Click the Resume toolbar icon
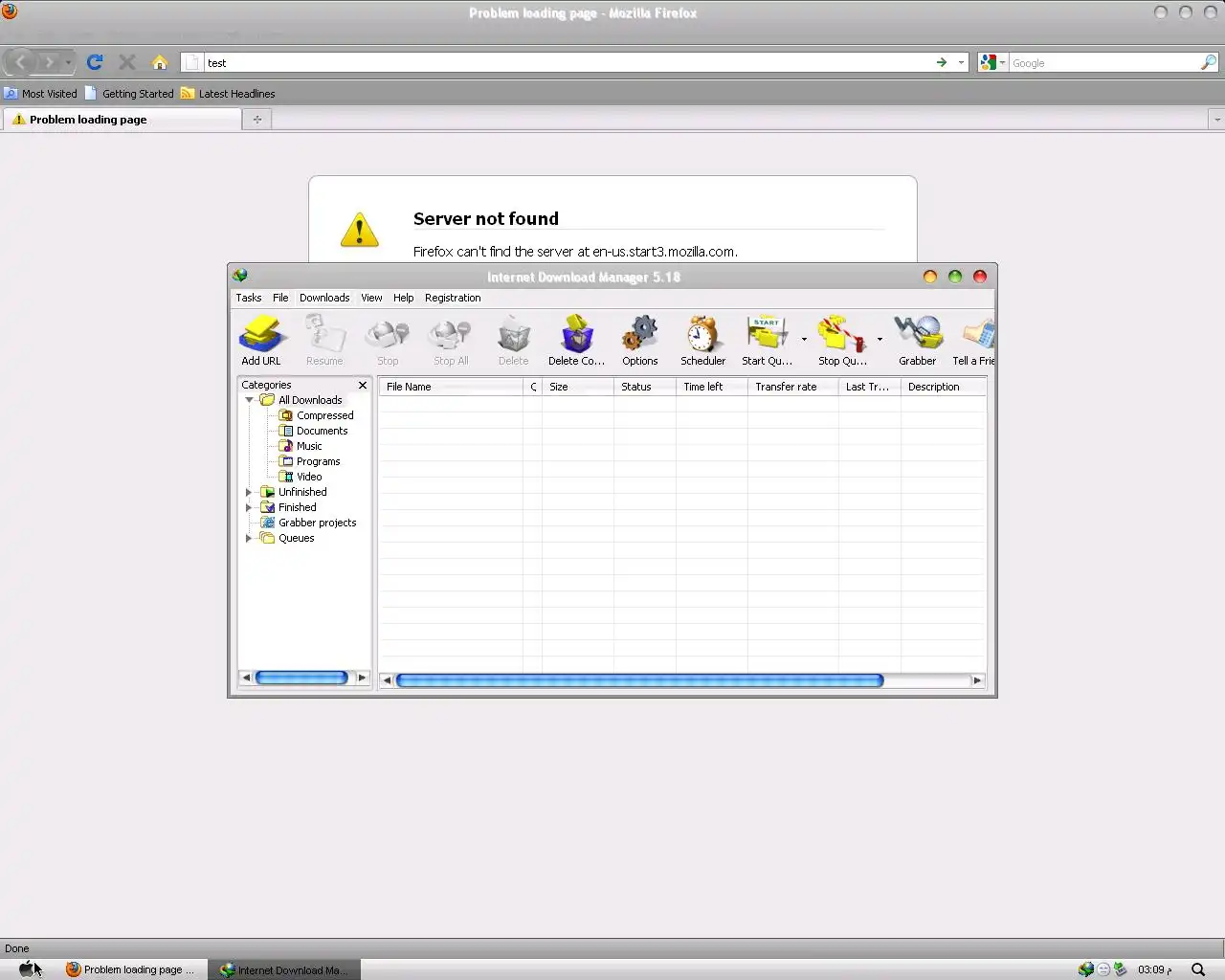 (x=324, y=340)
